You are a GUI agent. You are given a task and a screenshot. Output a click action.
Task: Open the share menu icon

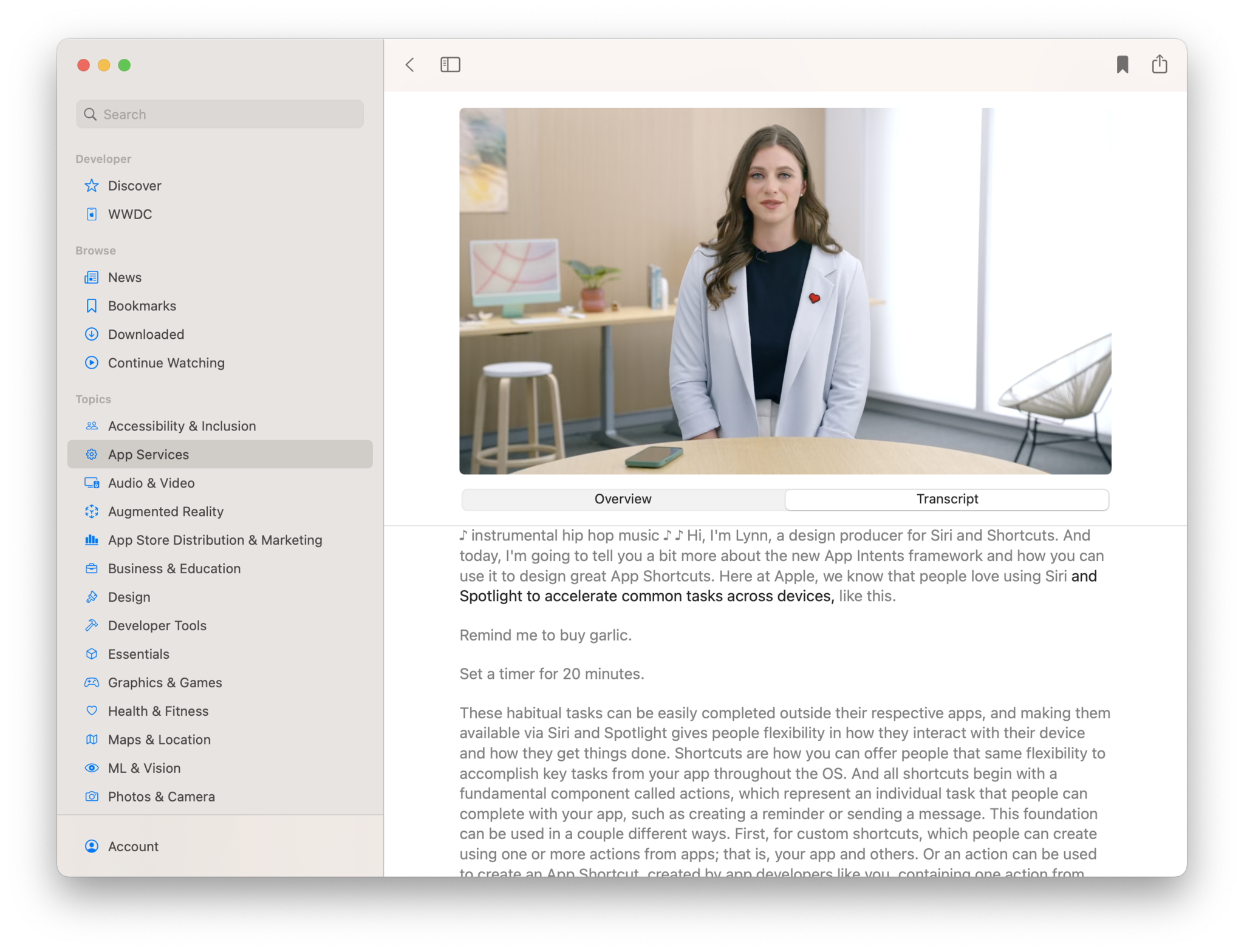click(1159, 64)
